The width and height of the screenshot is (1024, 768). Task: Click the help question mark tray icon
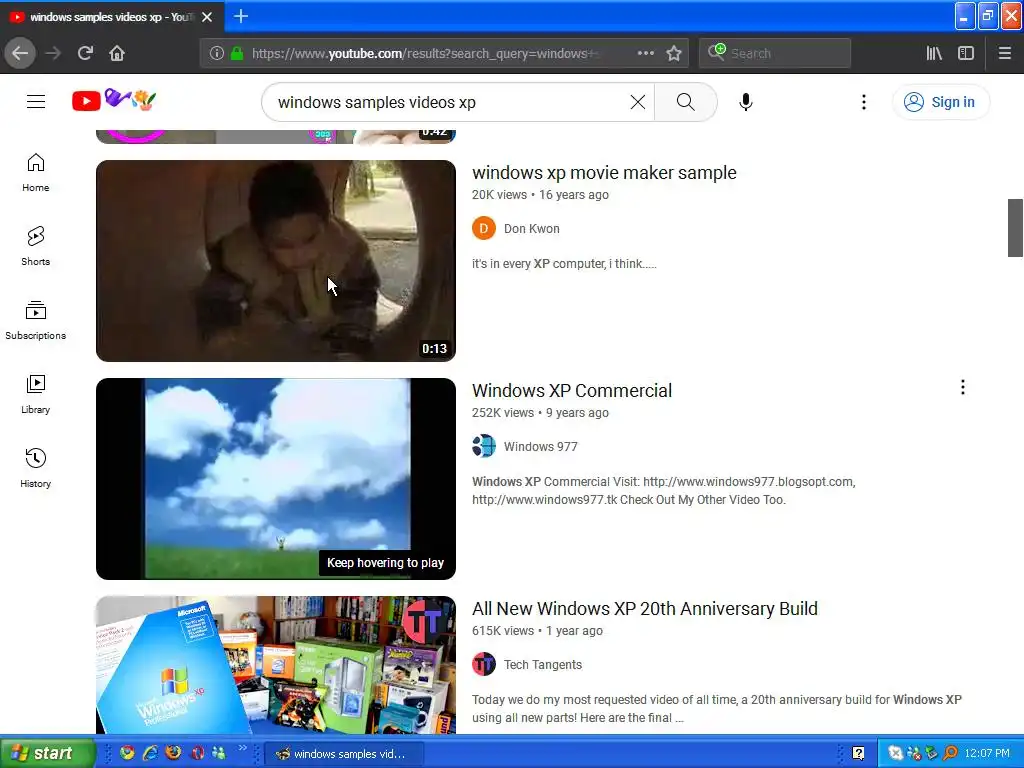coord(858,753)
